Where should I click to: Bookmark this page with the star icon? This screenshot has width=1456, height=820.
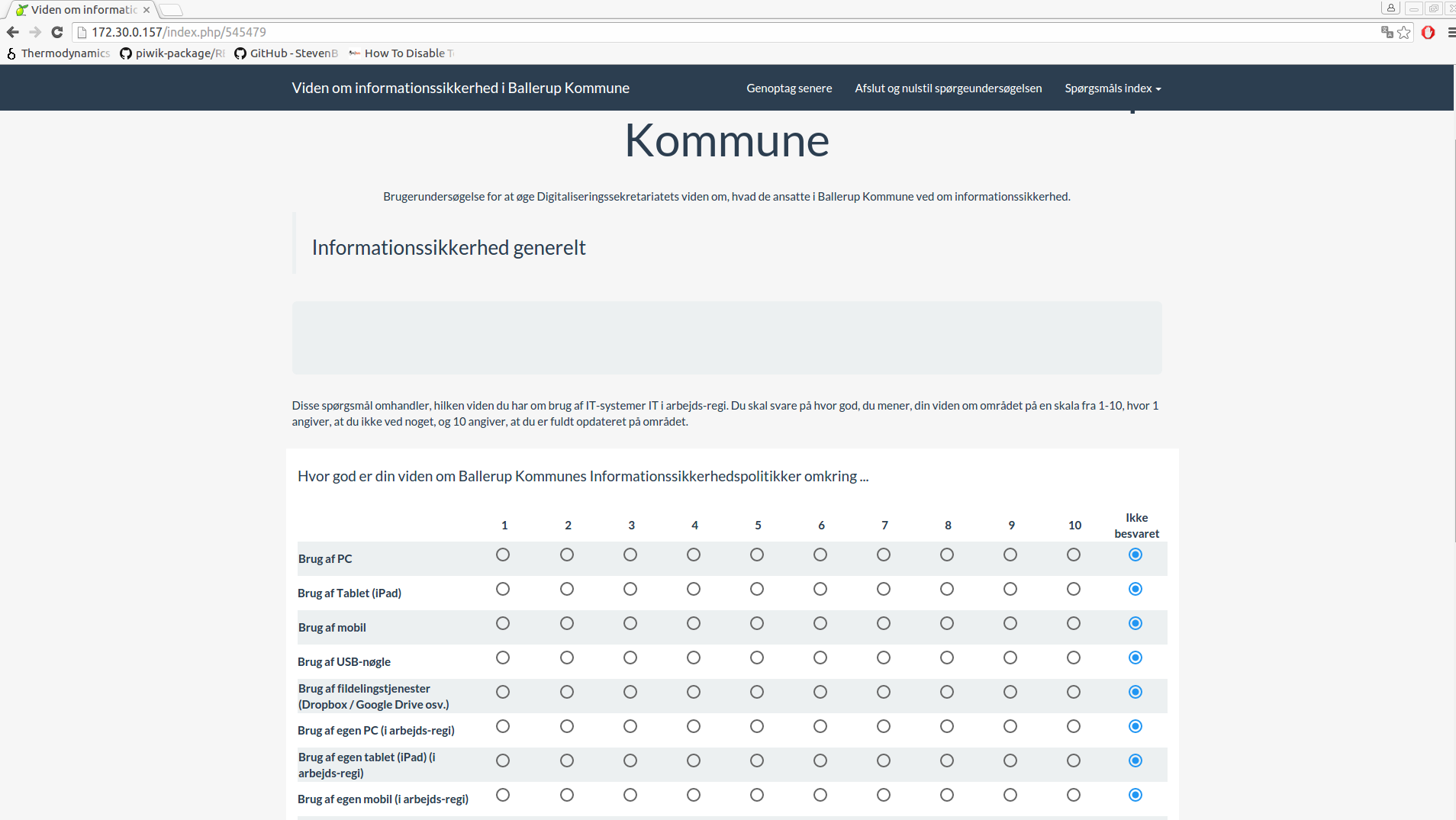pyautogui.click(x=1404, y=32)
